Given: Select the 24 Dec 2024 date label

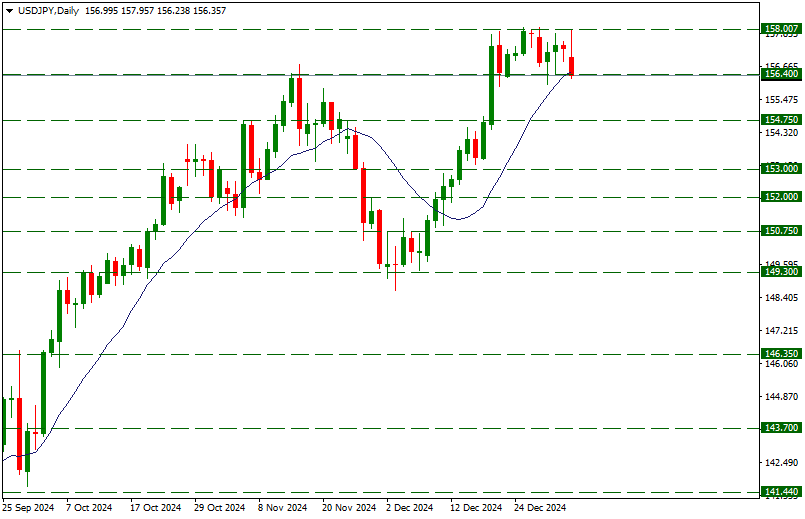Looking at the screenshot, I should tap(541, 508).
